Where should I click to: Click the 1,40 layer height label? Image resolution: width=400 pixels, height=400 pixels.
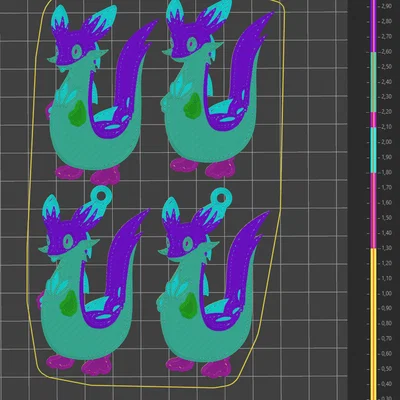pos(386,233)
